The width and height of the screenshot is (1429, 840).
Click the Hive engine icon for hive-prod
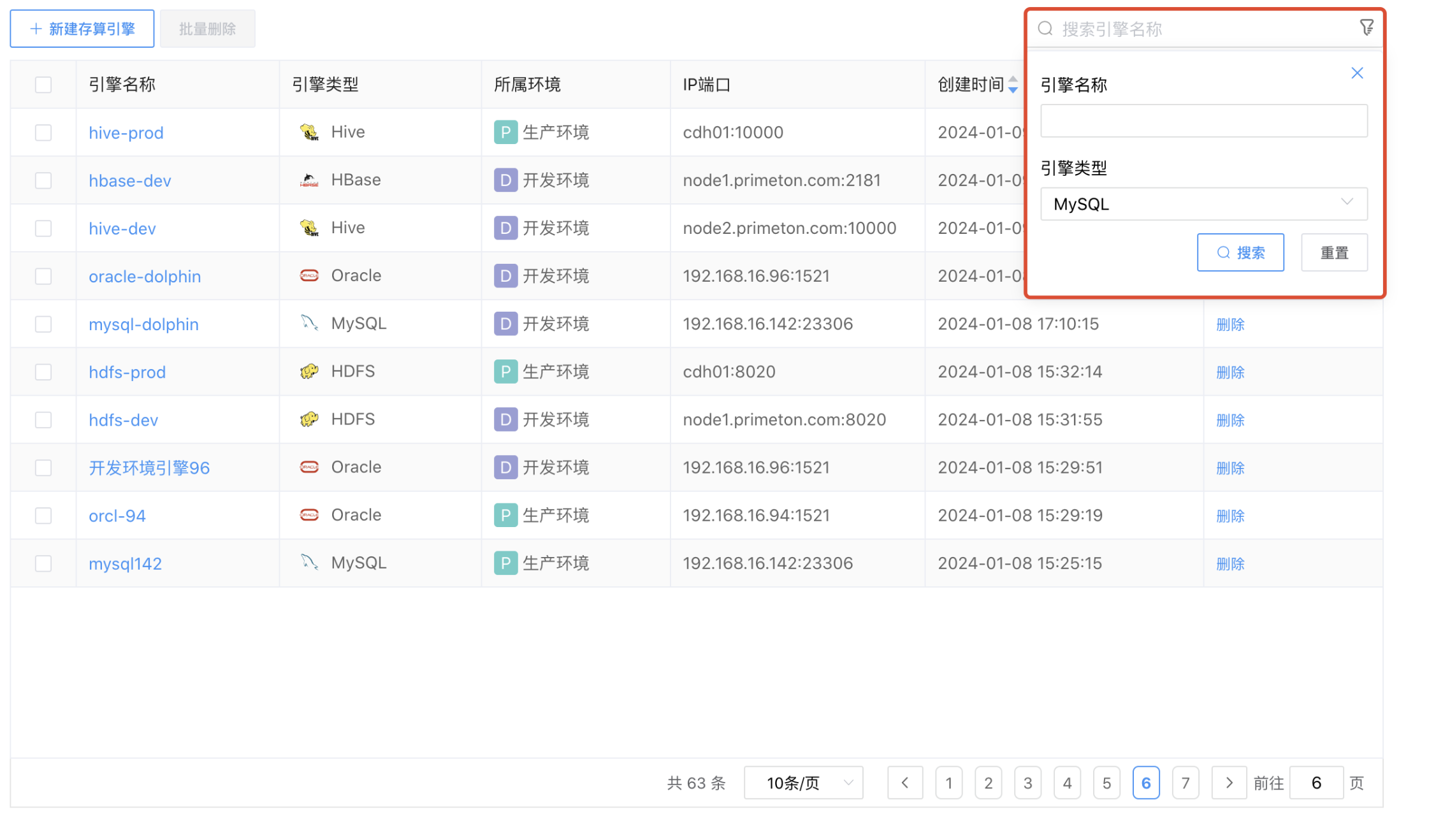310,132
